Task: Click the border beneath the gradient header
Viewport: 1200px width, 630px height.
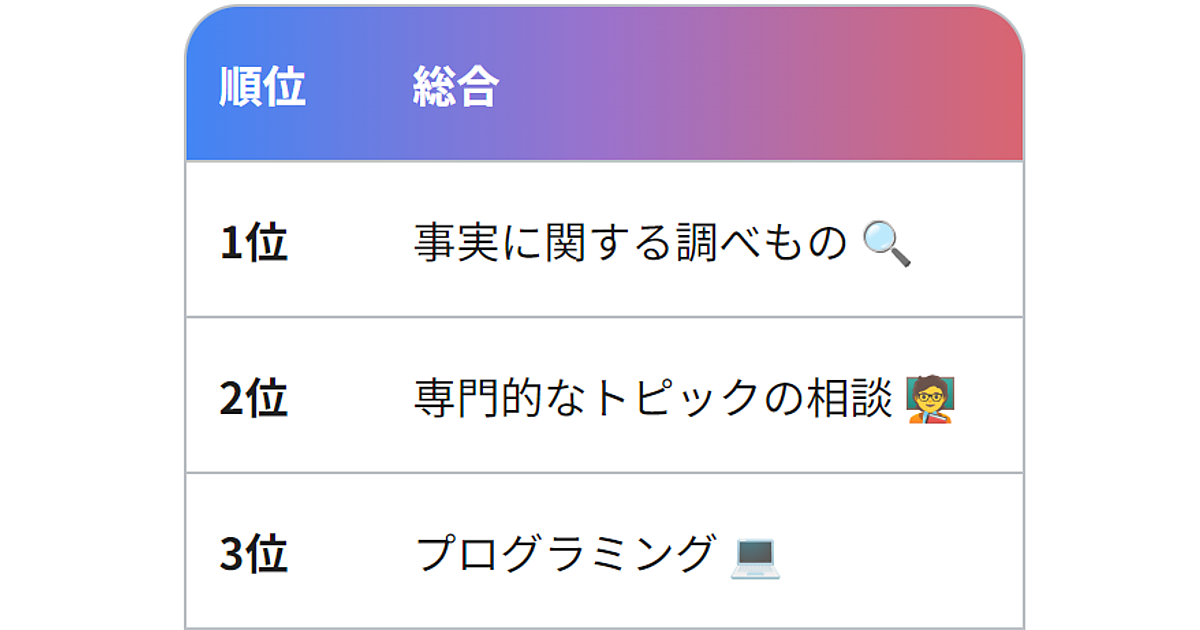Action: coord(605,160)
